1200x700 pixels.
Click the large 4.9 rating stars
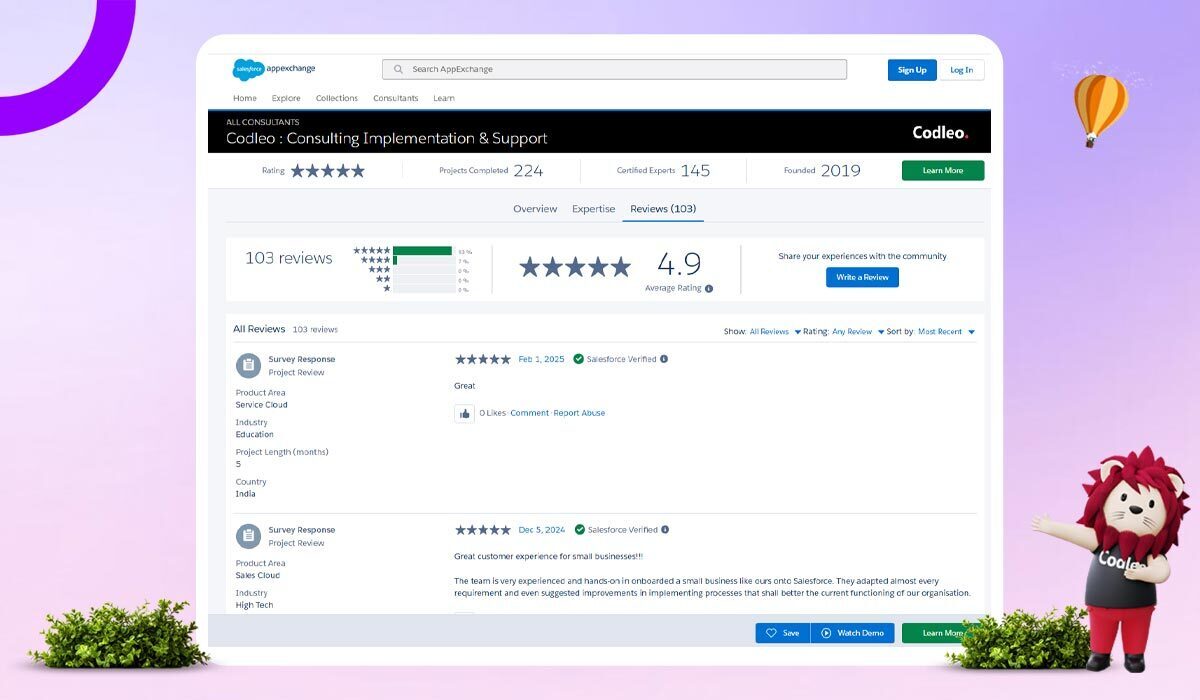575,267
